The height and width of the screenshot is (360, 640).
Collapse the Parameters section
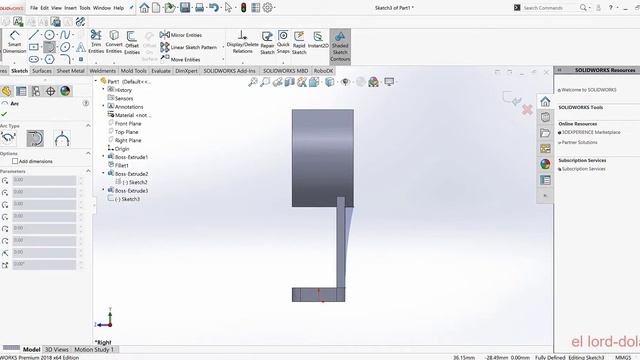(88, 171)
